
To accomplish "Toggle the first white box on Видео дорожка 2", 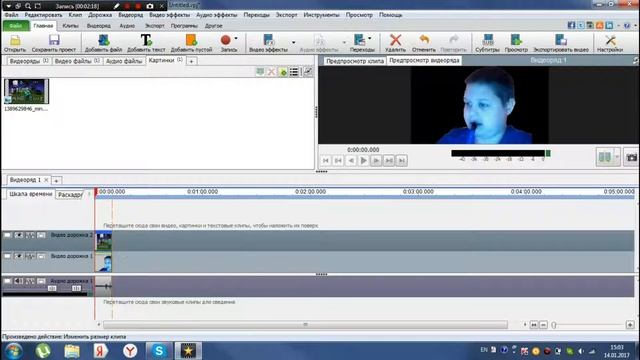I will tap(7, 235).
